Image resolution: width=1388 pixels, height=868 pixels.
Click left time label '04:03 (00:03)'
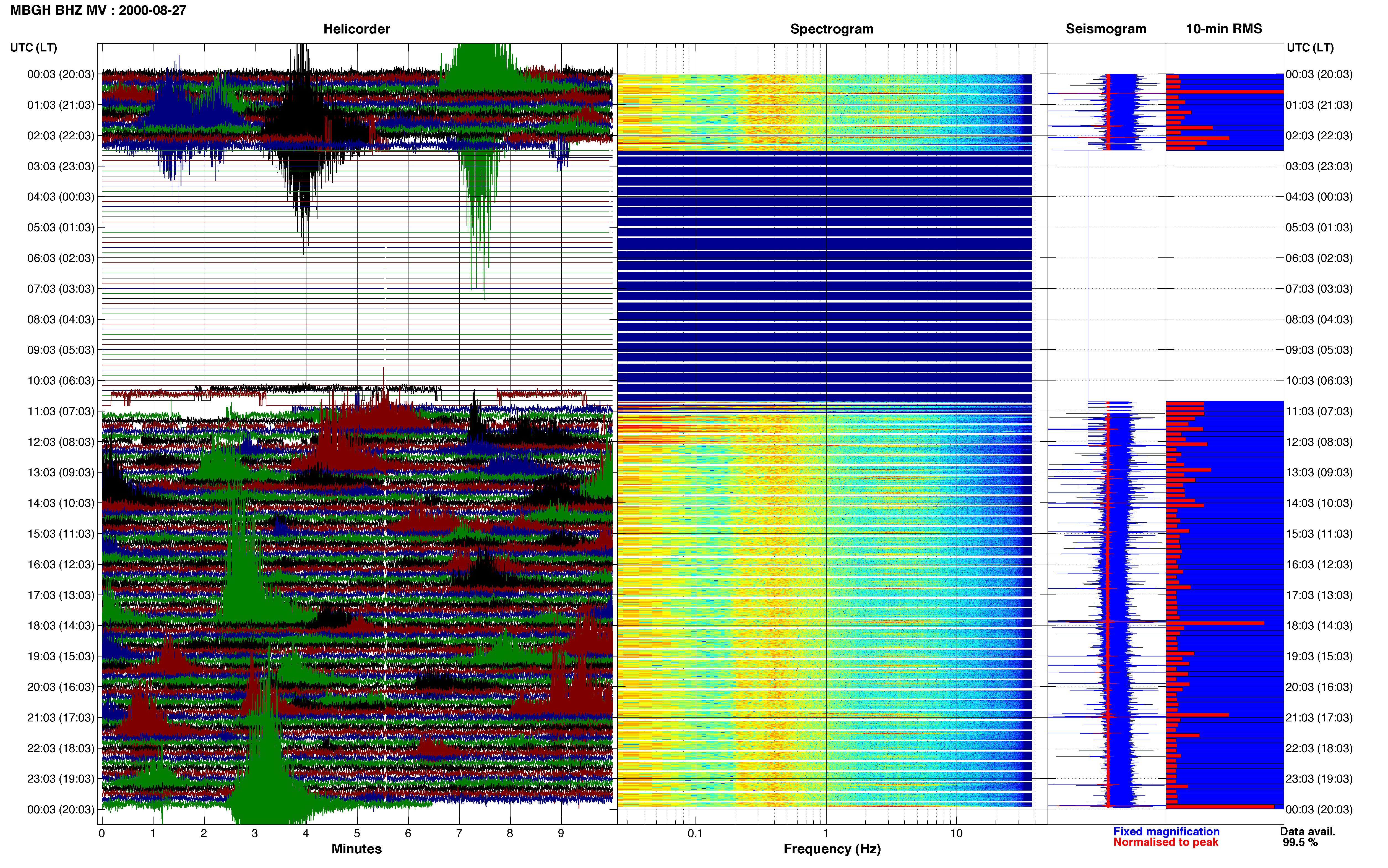pos(61,197)
